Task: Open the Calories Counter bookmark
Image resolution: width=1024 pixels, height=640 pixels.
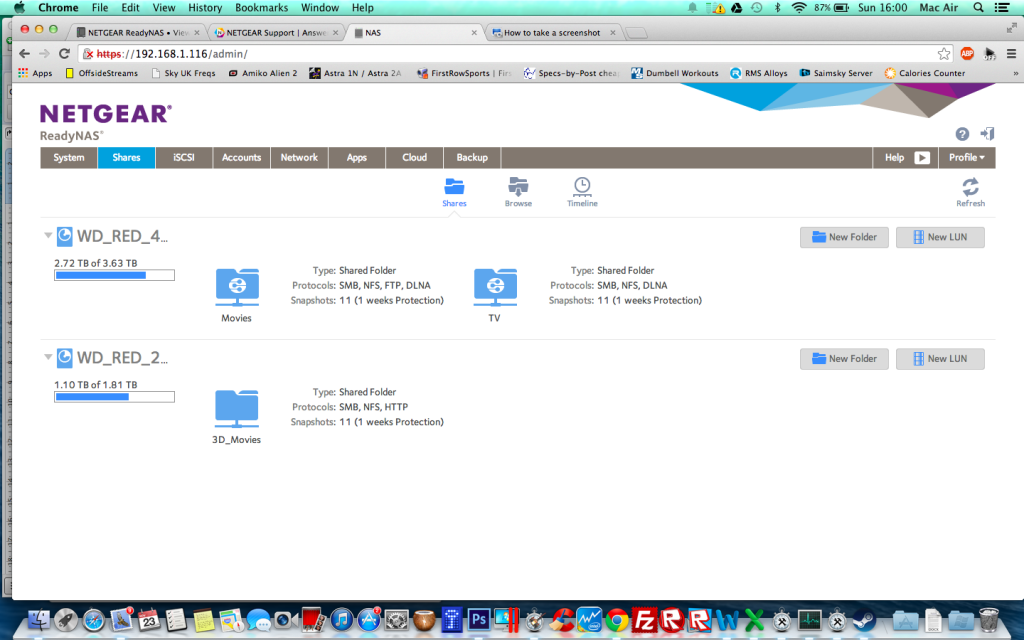Action: [925, 73]
